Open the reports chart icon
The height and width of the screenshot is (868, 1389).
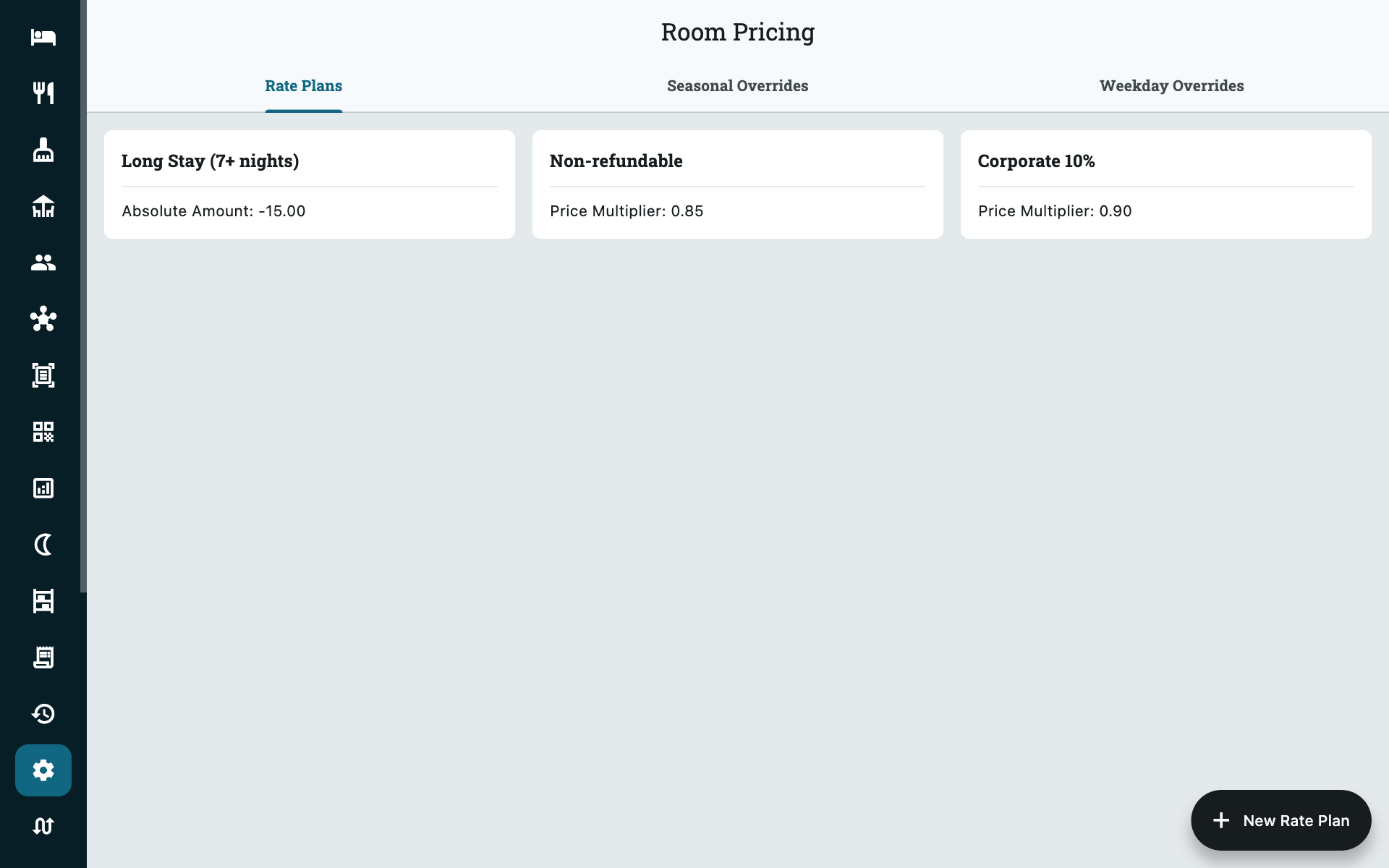(x=43, y=488)
